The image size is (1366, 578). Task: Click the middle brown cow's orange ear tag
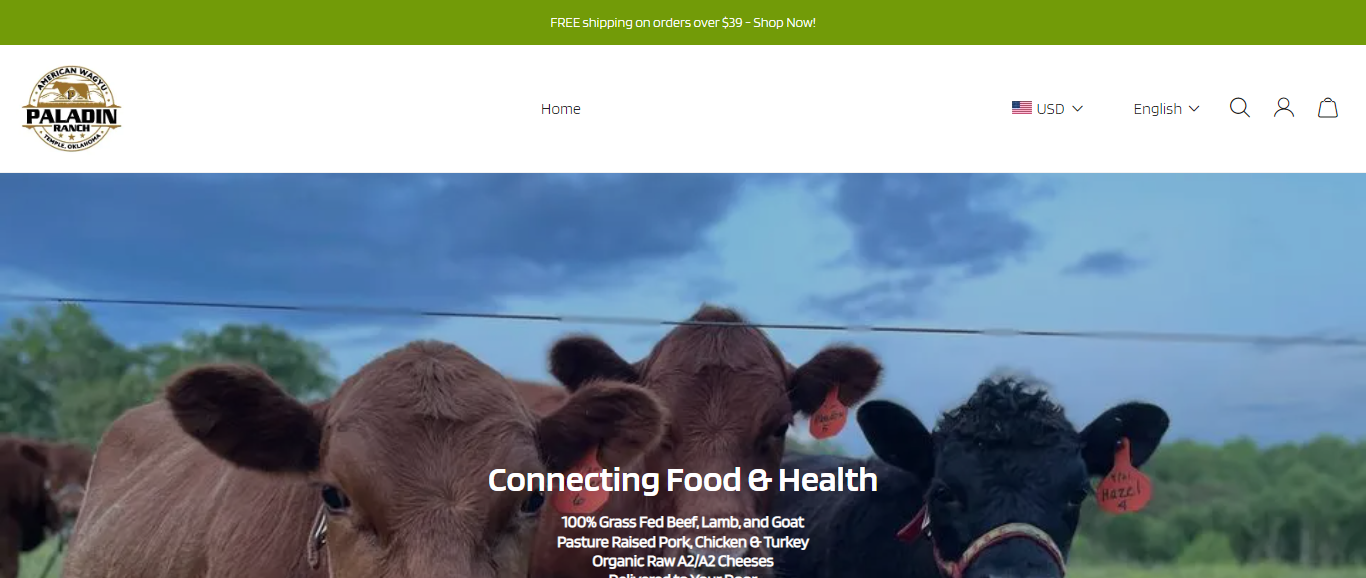(x=827, y=413)
